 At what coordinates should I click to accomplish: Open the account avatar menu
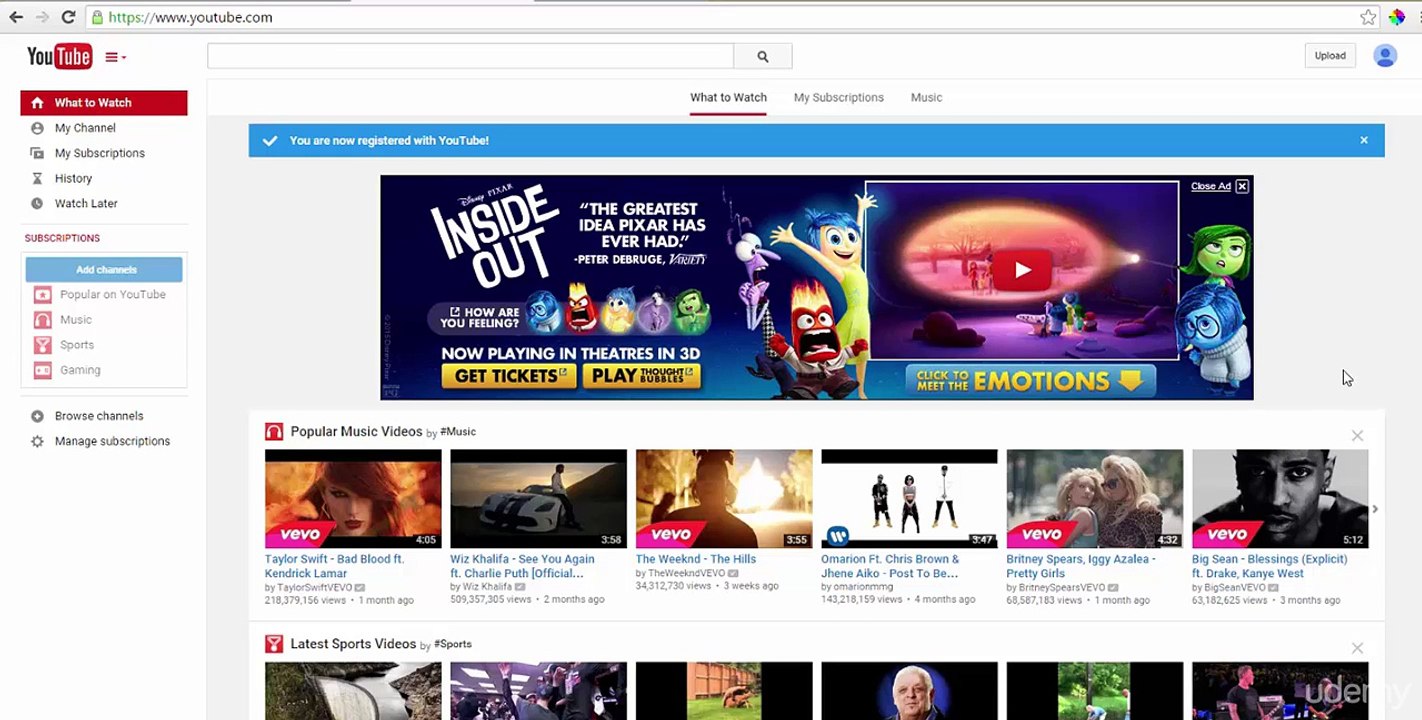point(1385,56)
